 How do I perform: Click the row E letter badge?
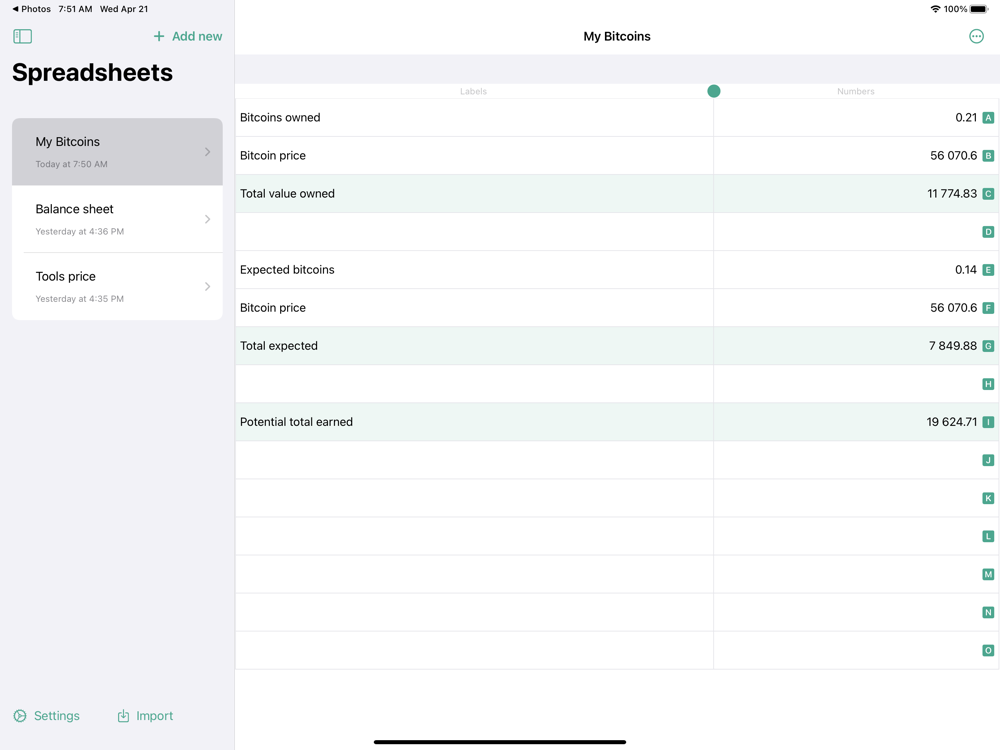pyautogui.click(x=988, y=270)
